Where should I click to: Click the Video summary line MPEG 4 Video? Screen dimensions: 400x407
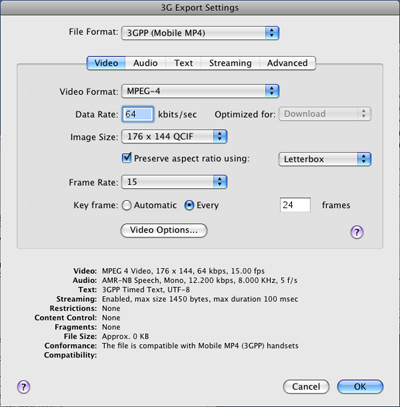pos(183,271)
